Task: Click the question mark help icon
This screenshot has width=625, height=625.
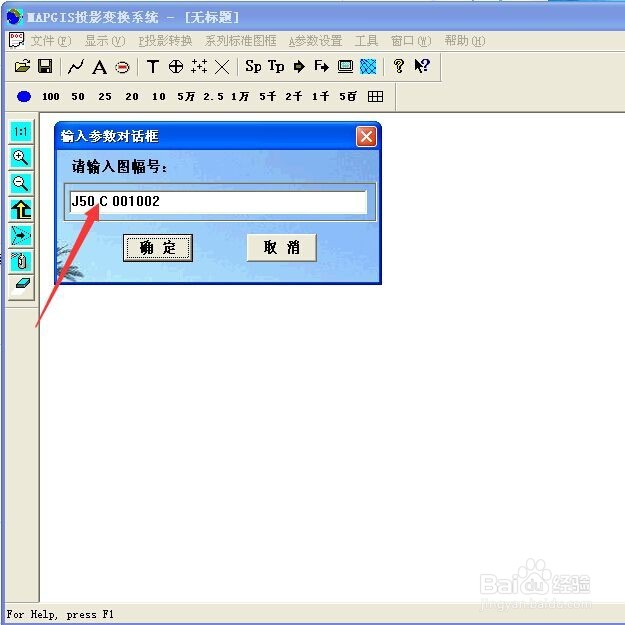Action: pos(399,66)
